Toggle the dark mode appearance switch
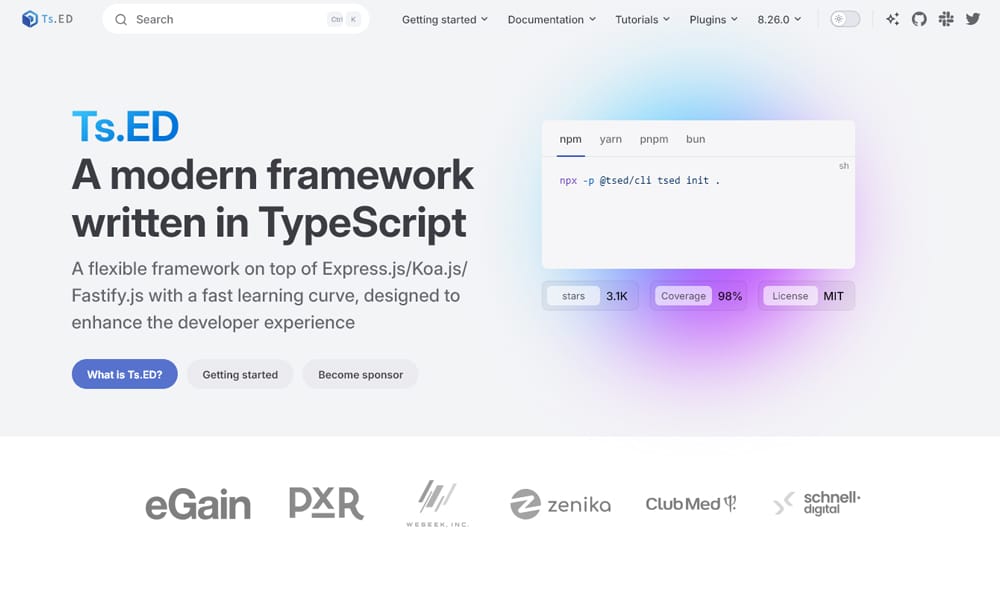 pos(845,19)
